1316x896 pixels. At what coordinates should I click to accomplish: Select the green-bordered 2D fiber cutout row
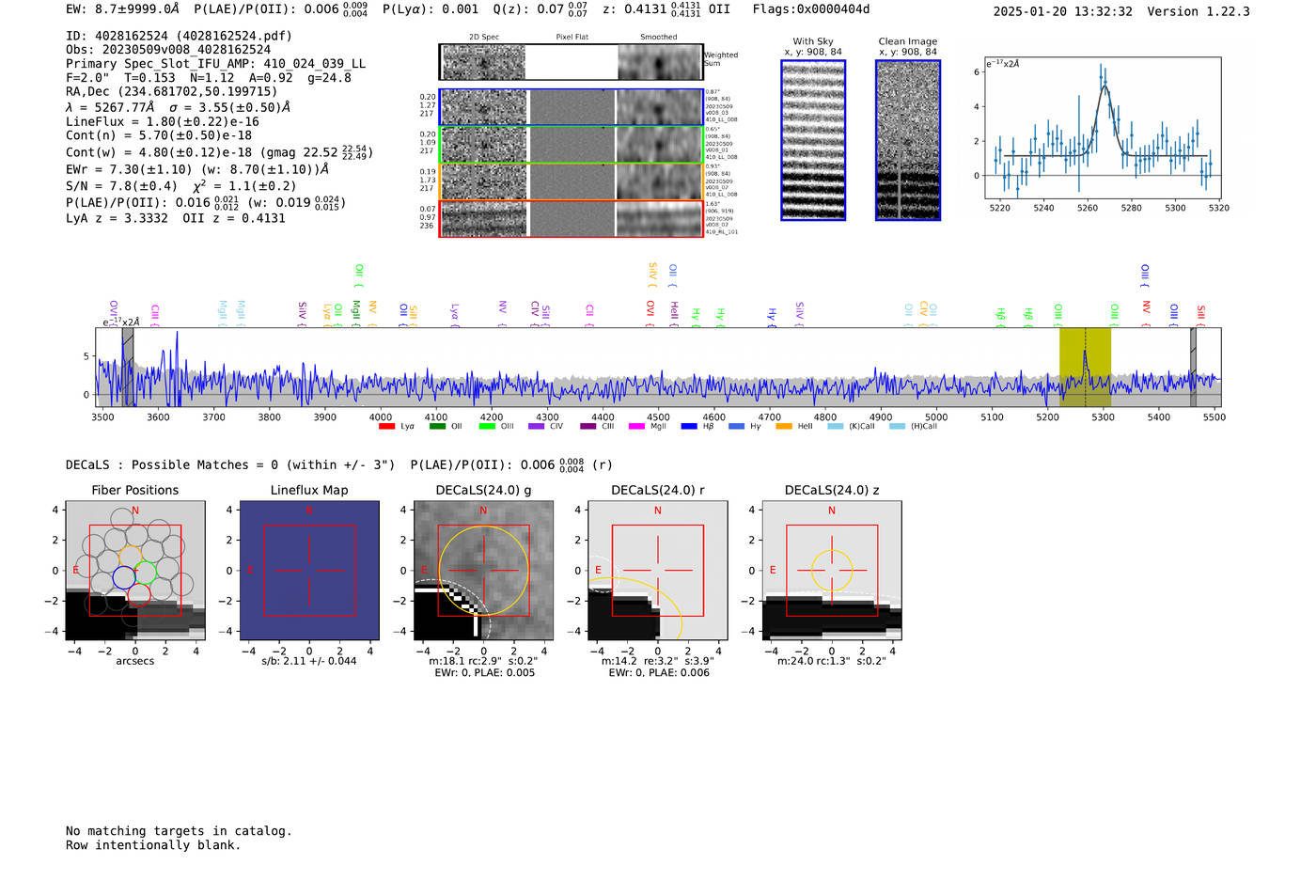(x=571, y=145)
